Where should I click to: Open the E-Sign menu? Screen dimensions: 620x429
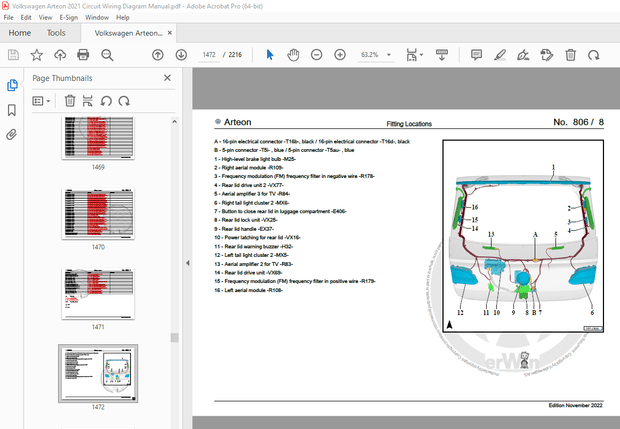pos(68,17)
